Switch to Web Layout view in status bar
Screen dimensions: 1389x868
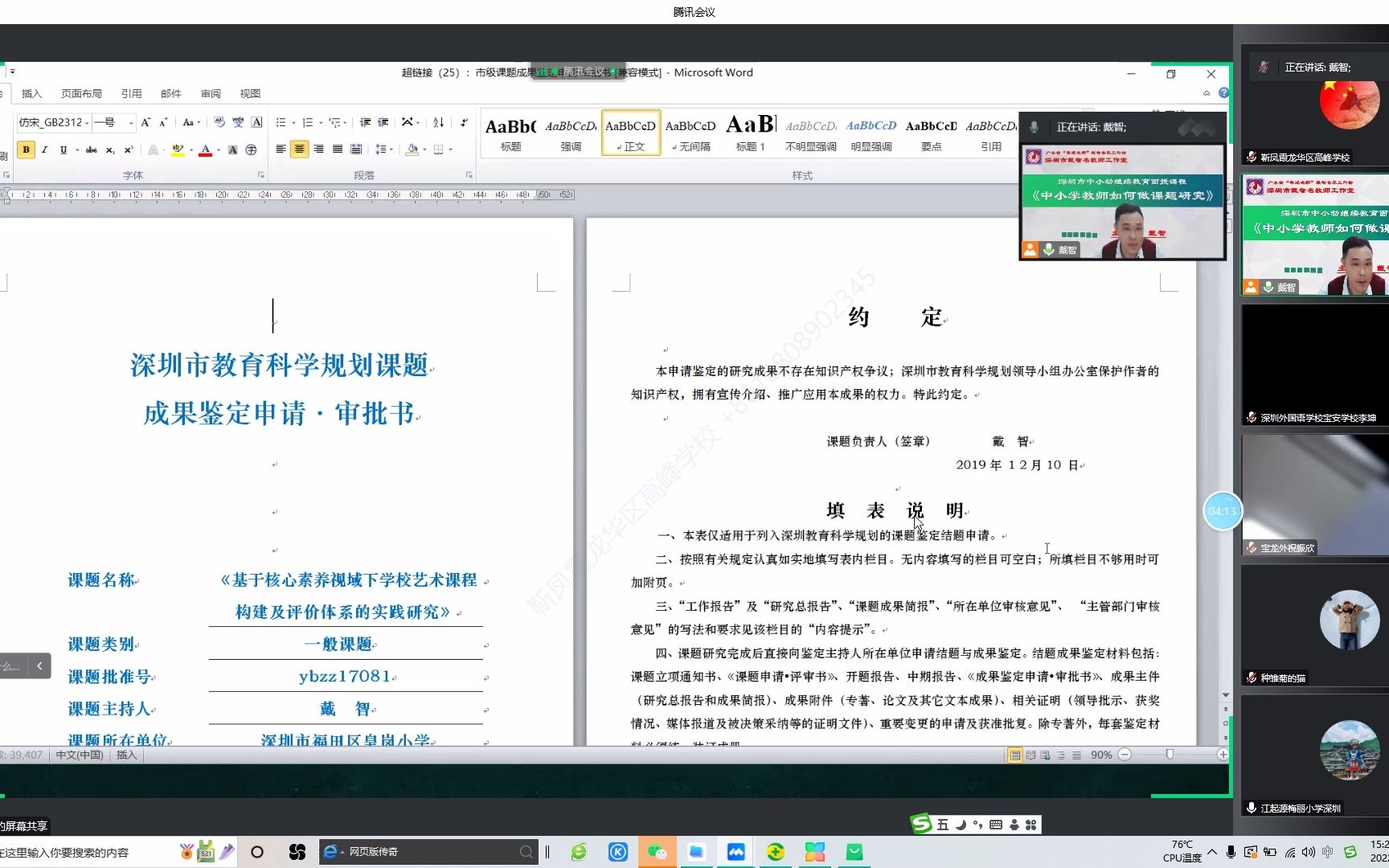(x=1046, y=755)
